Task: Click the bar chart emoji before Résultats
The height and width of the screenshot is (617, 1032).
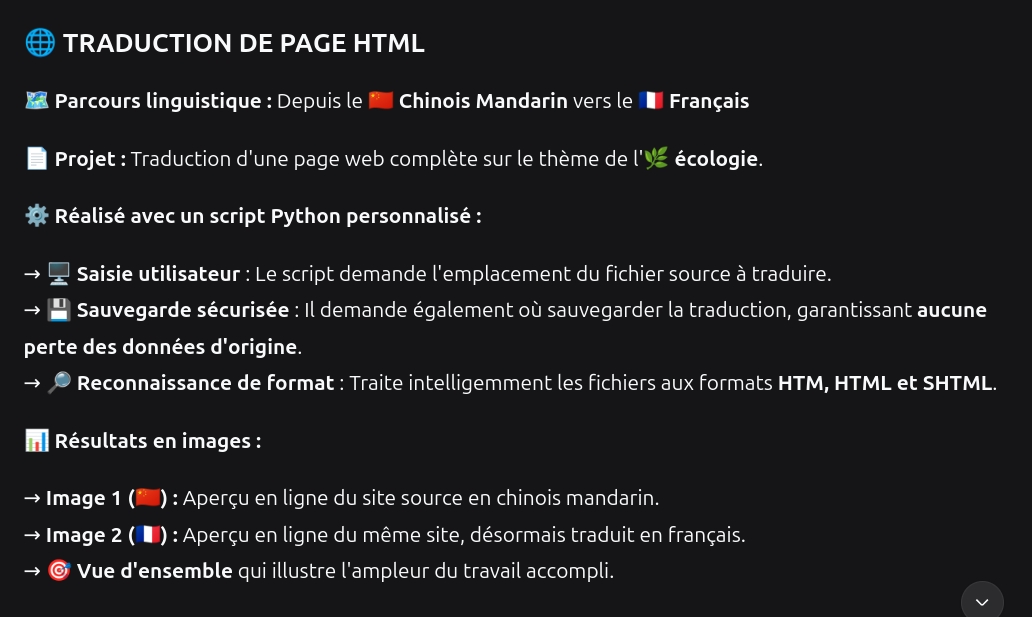Action: pos(37,441)
